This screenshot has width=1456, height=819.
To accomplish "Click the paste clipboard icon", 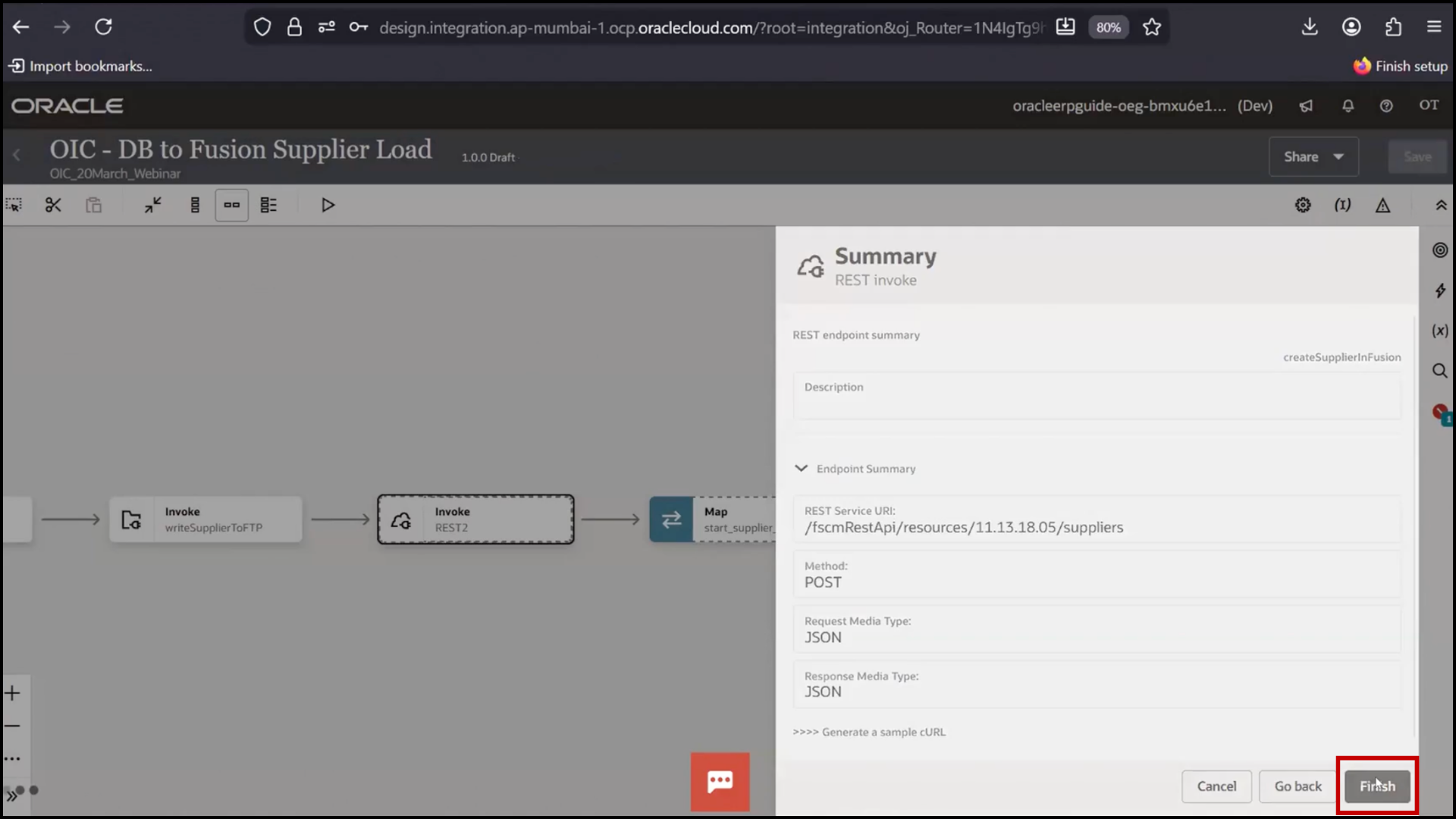I will pos(93,205).
